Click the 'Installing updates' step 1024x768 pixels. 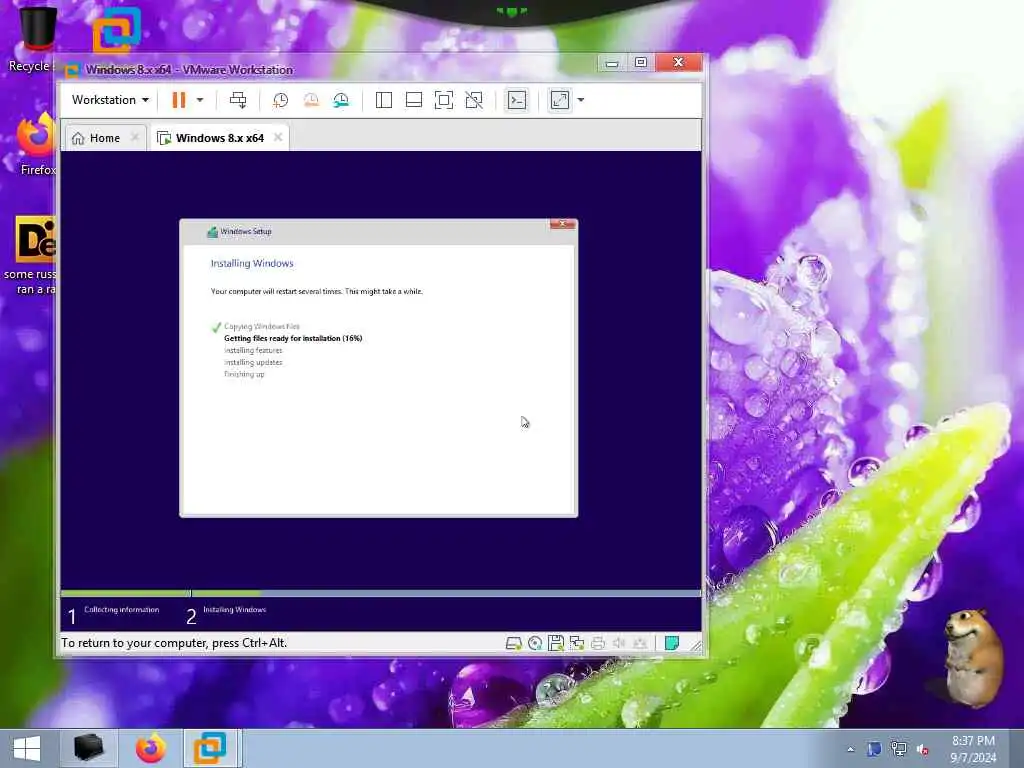[253, 362]
